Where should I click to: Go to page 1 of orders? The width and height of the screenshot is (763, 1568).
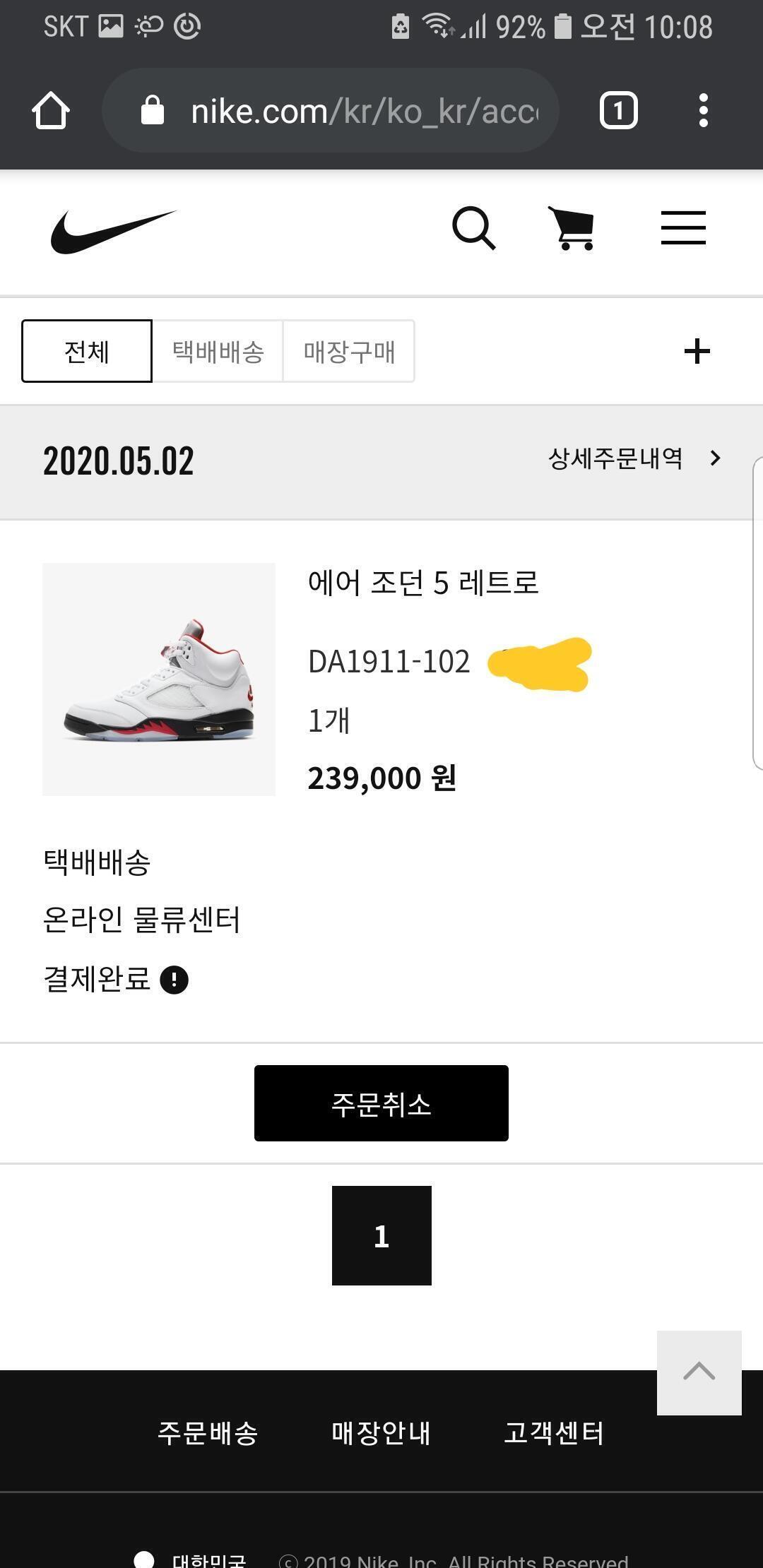point(381,1235)
